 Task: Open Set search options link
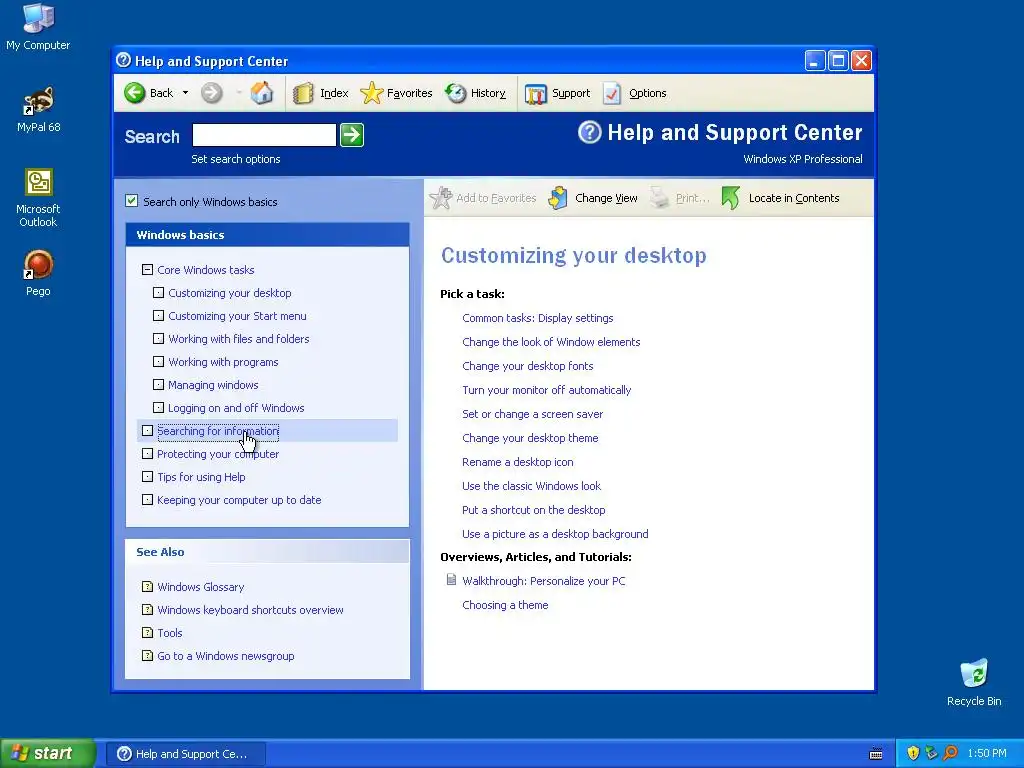point(236,159)
